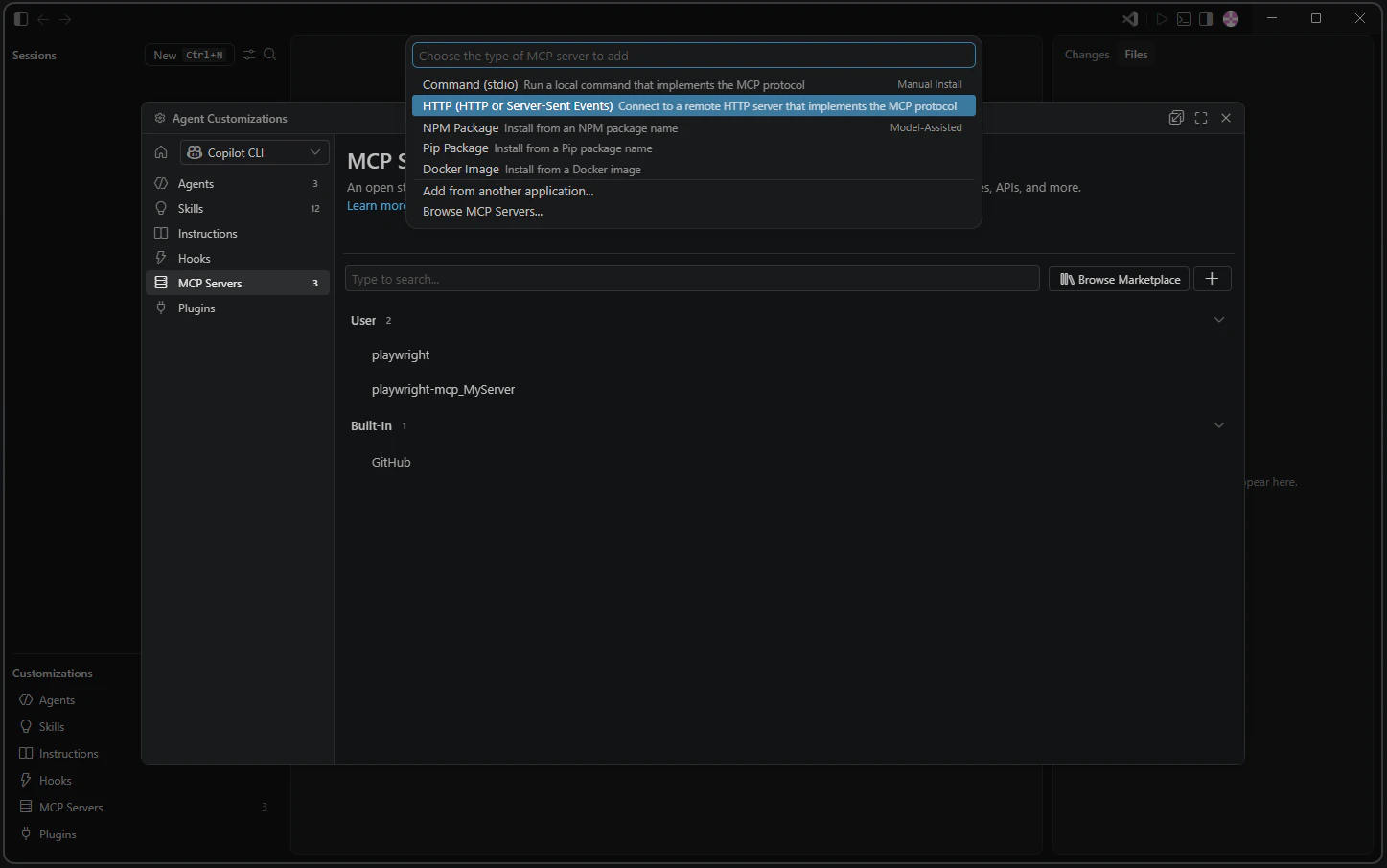
Task: Choose Command (stdio) server type
Action: click(694, 84)
